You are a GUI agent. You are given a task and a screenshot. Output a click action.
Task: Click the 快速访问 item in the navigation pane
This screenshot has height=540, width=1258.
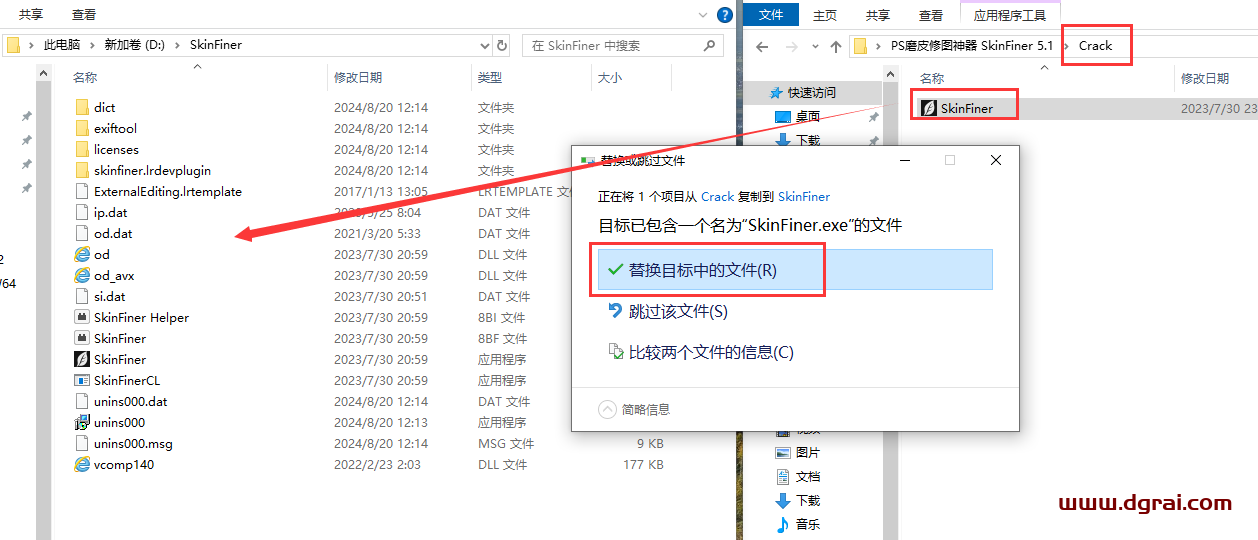811,92
